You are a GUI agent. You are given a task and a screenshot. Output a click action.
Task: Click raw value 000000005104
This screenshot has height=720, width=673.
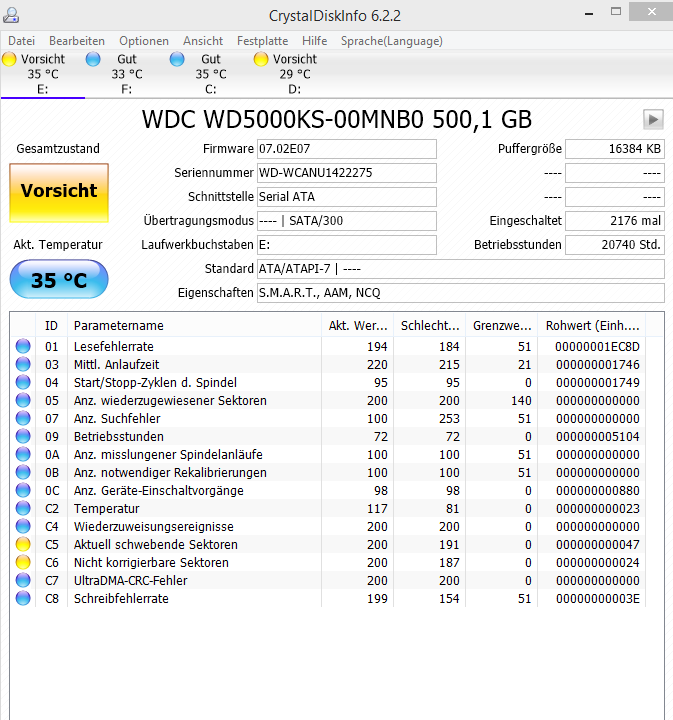click(x=598, y=437)
